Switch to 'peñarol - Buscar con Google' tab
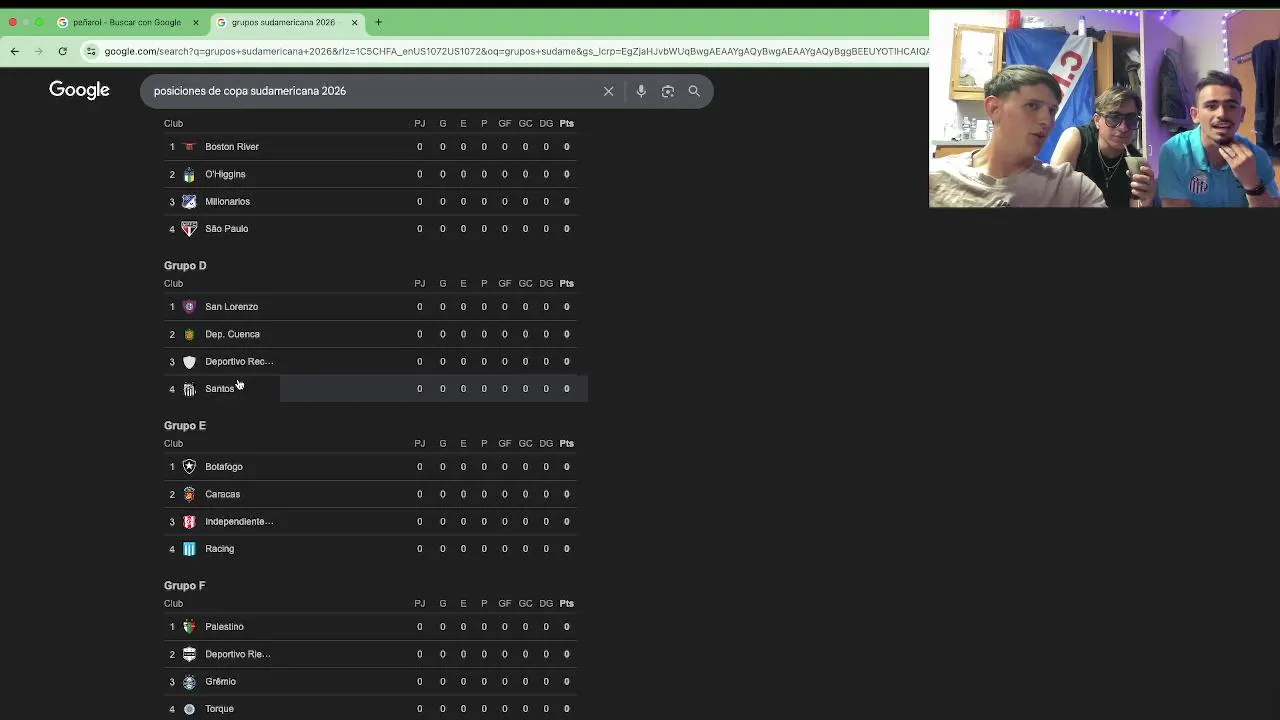The image size is (1280, 720). [x=127, y=22]
